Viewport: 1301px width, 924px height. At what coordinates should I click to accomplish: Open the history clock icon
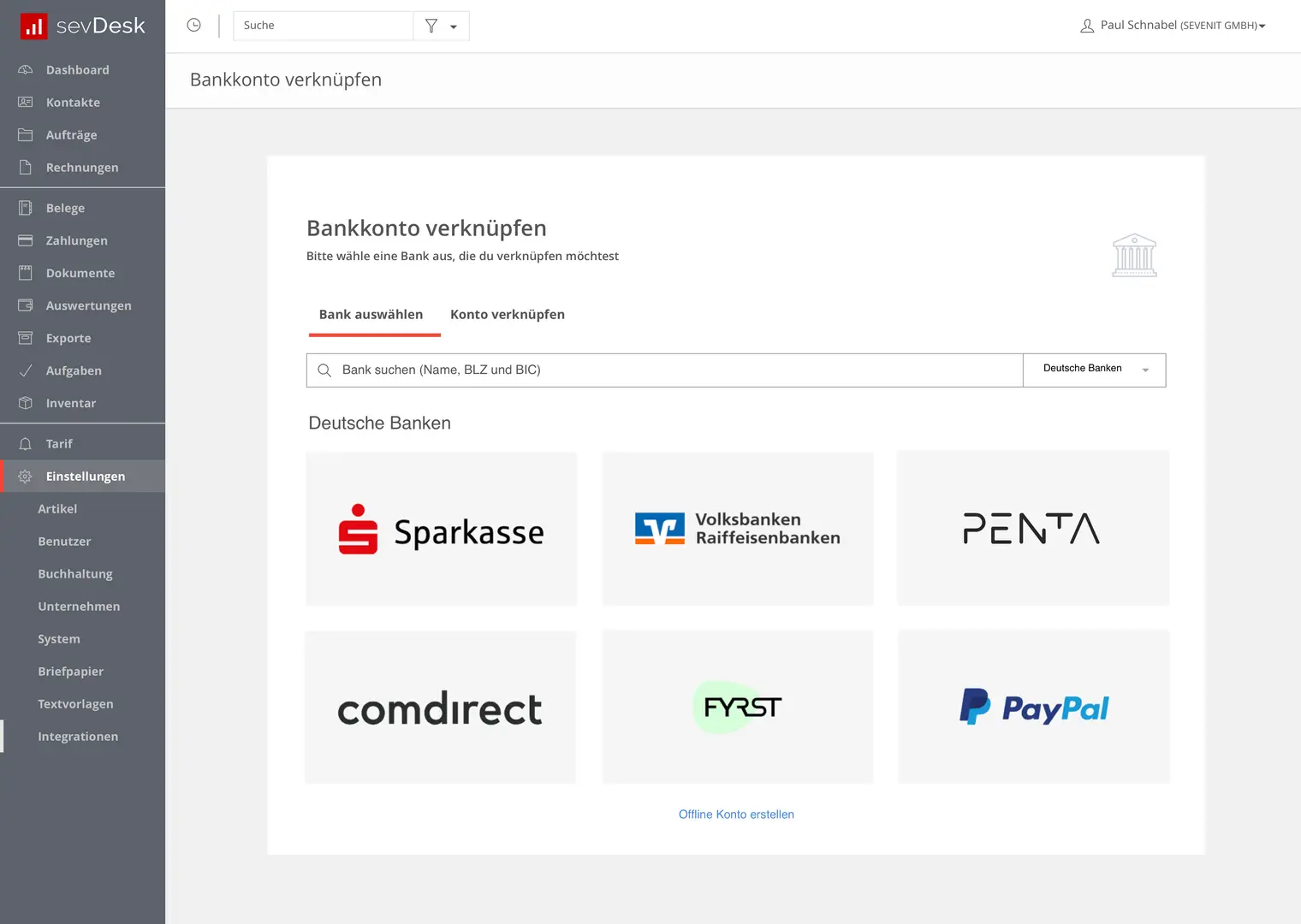pyautogui.click(x=194, y=26)
